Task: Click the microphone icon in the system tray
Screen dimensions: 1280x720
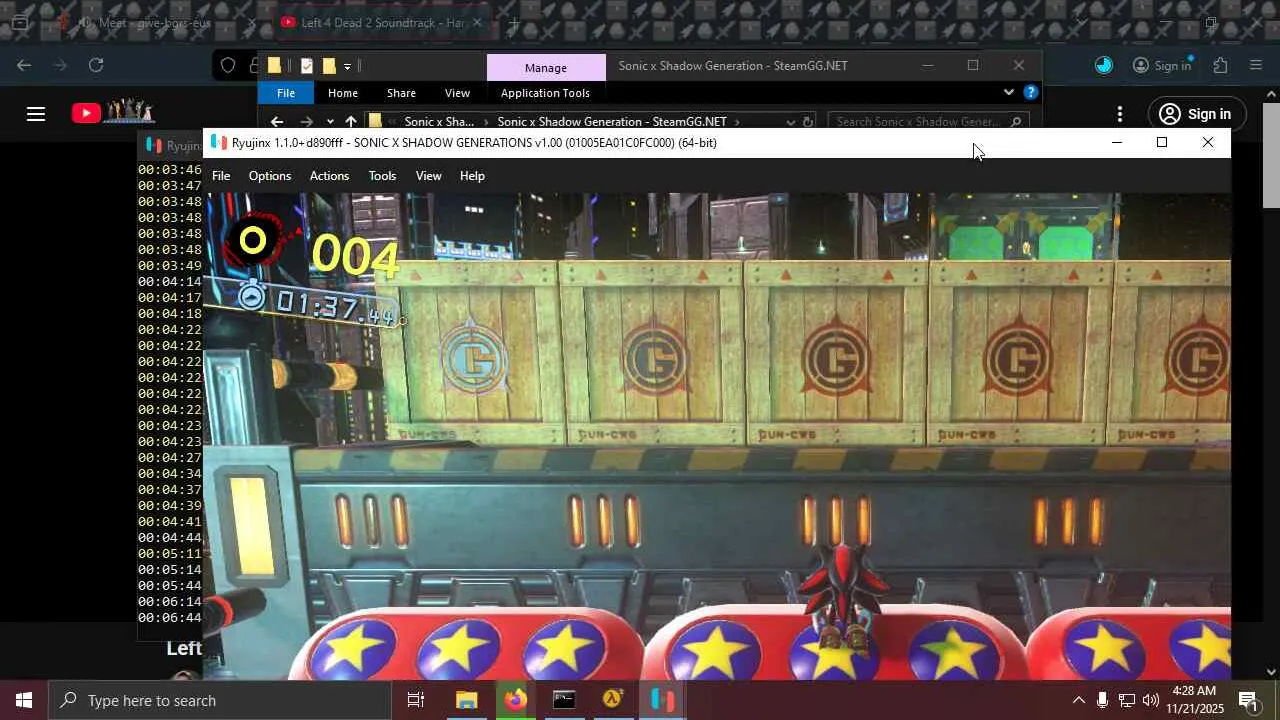Action: tap(1102, 700)
